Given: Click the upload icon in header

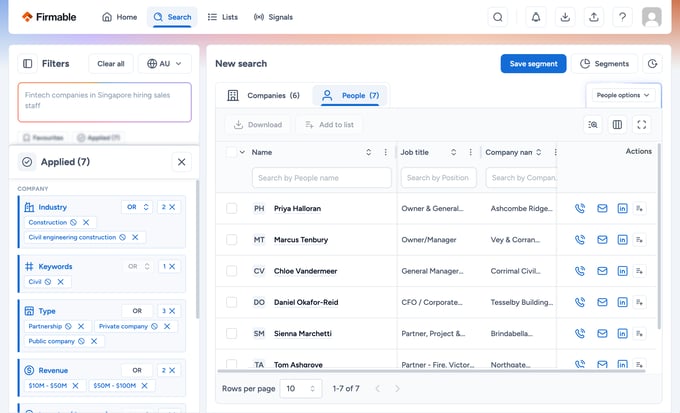Looking at the screenshot, I should pos(594,17).
